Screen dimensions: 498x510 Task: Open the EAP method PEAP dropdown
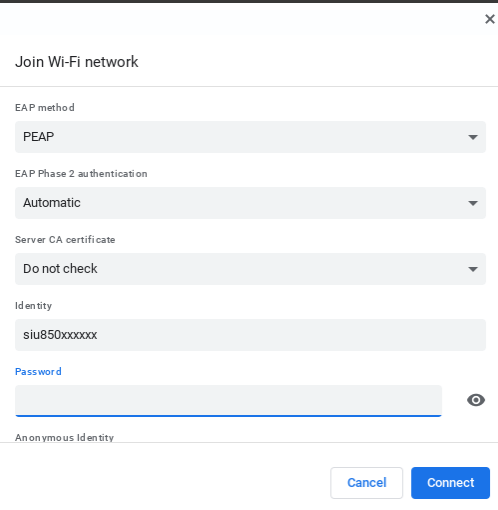click(x=250, y=137)
